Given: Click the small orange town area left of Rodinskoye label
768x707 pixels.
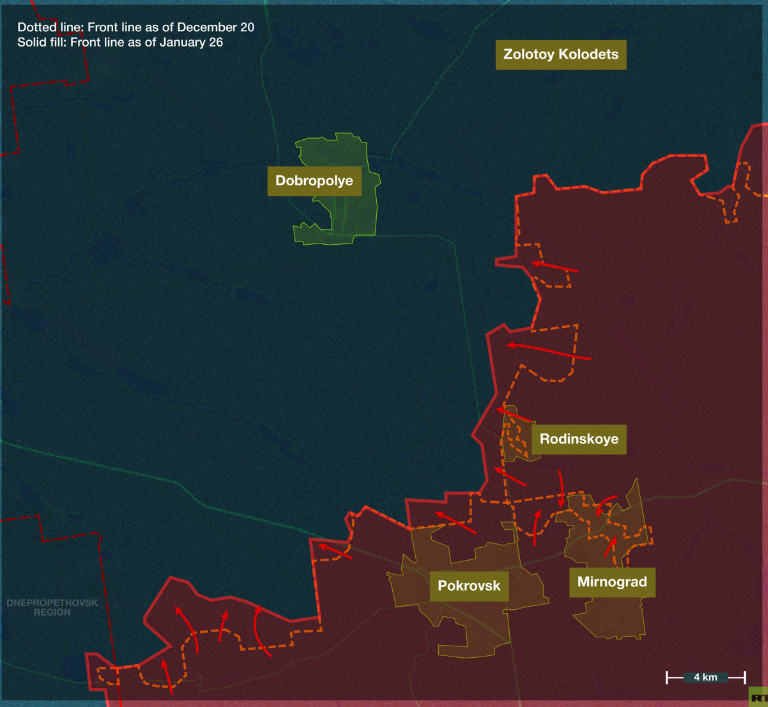Looking at the screenshot, I should tap(516, 435).
